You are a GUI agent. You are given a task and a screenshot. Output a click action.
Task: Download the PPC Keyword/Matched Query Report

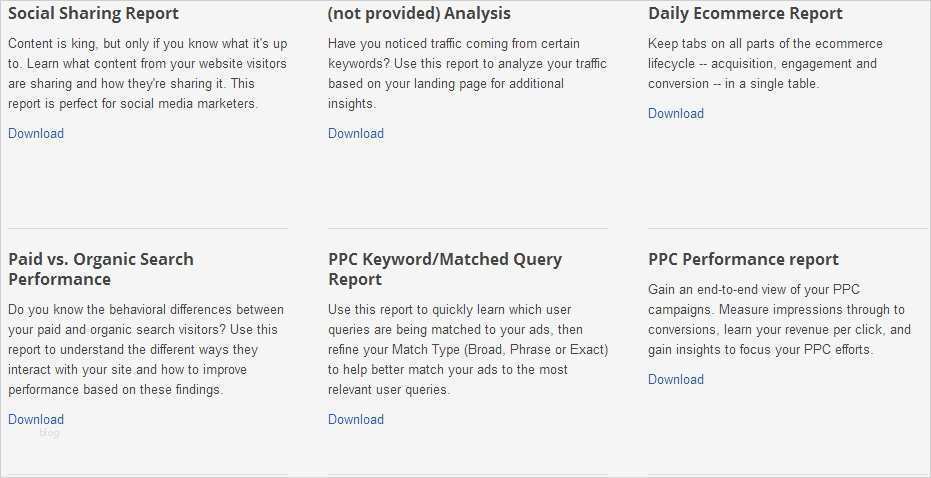(x=356, y=419)
